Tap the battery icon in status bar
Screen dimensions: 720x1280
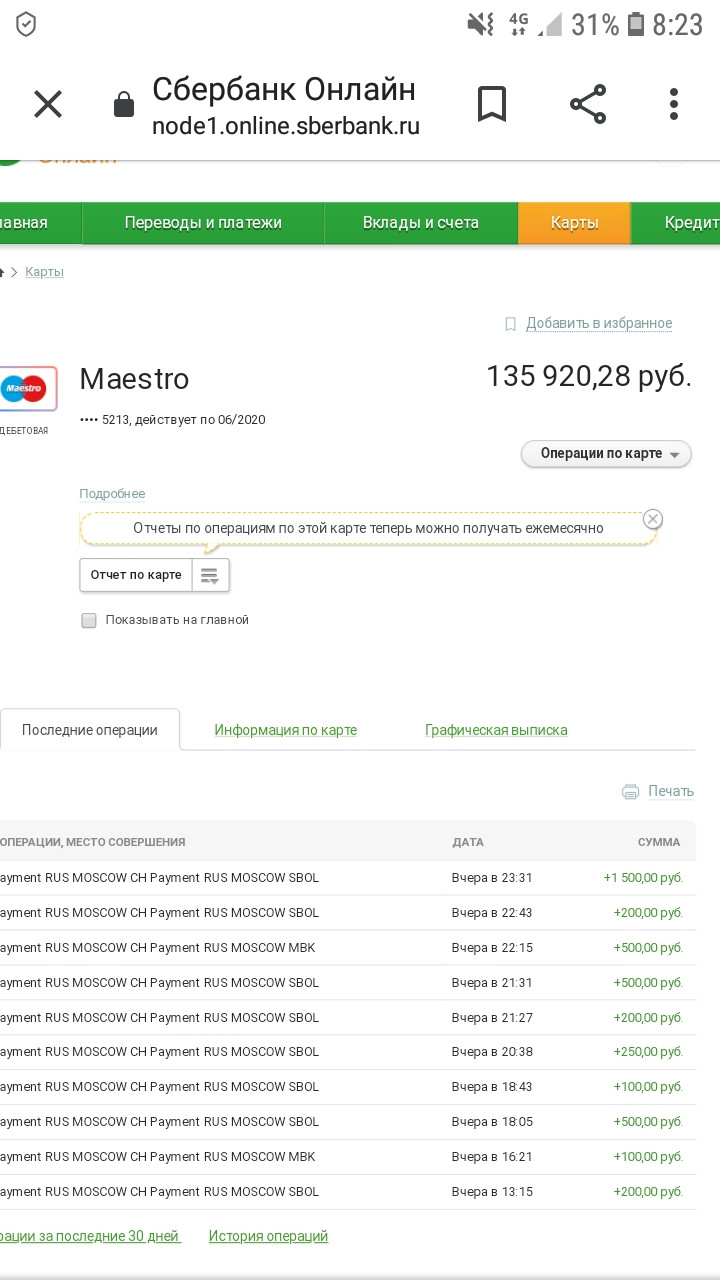tap(636, 24)
